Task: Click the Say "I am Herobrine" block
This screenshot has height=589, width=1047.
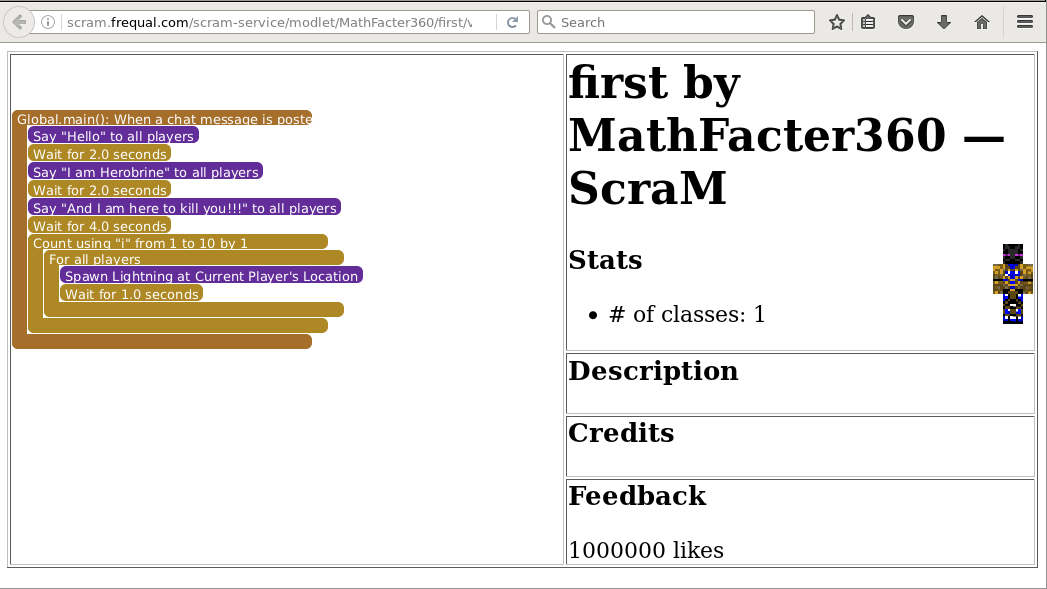Action: [145, 172]
